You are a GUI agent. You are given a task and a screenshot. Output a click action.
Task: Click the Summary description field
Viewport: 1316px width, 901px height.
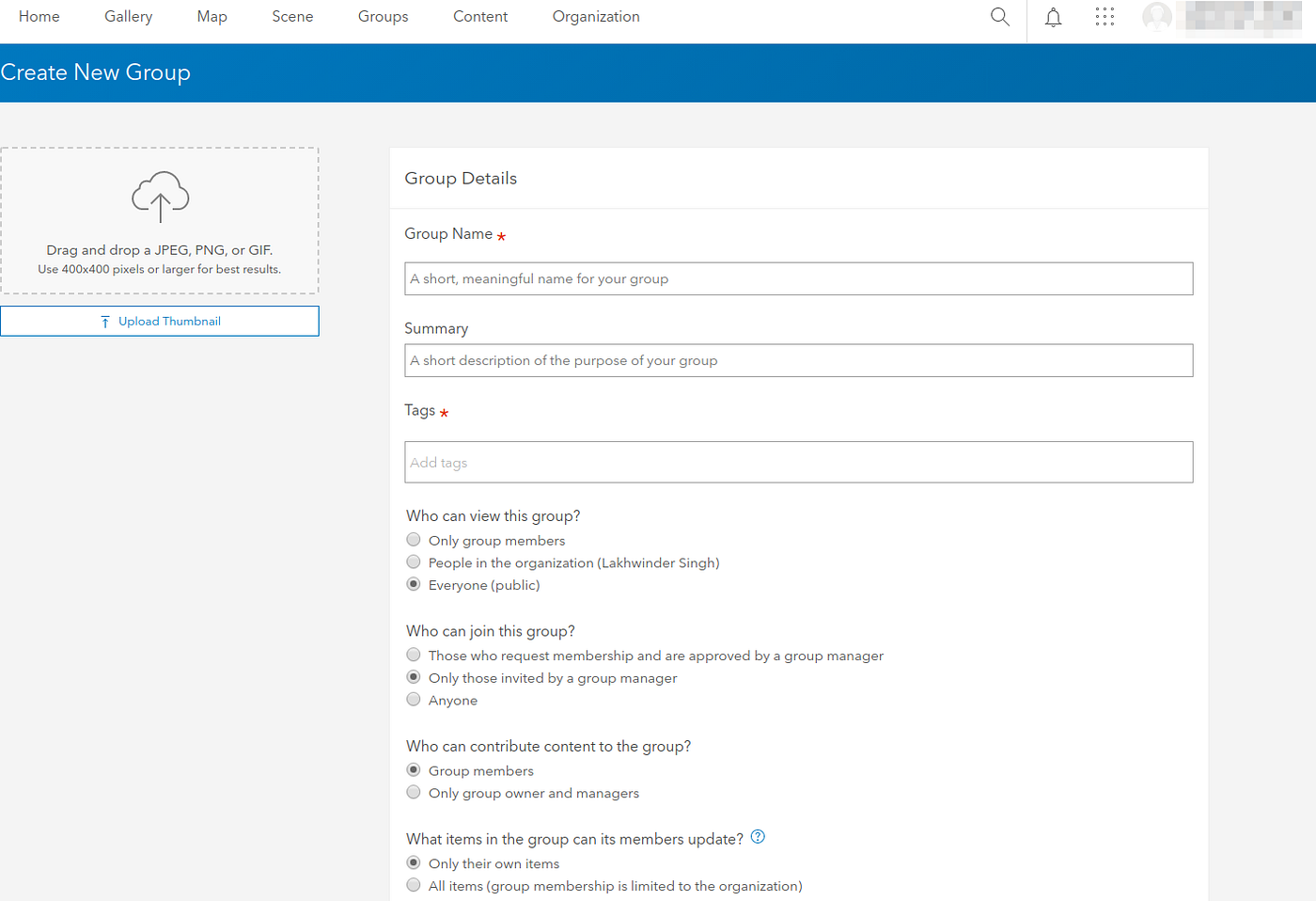(799, 360)
